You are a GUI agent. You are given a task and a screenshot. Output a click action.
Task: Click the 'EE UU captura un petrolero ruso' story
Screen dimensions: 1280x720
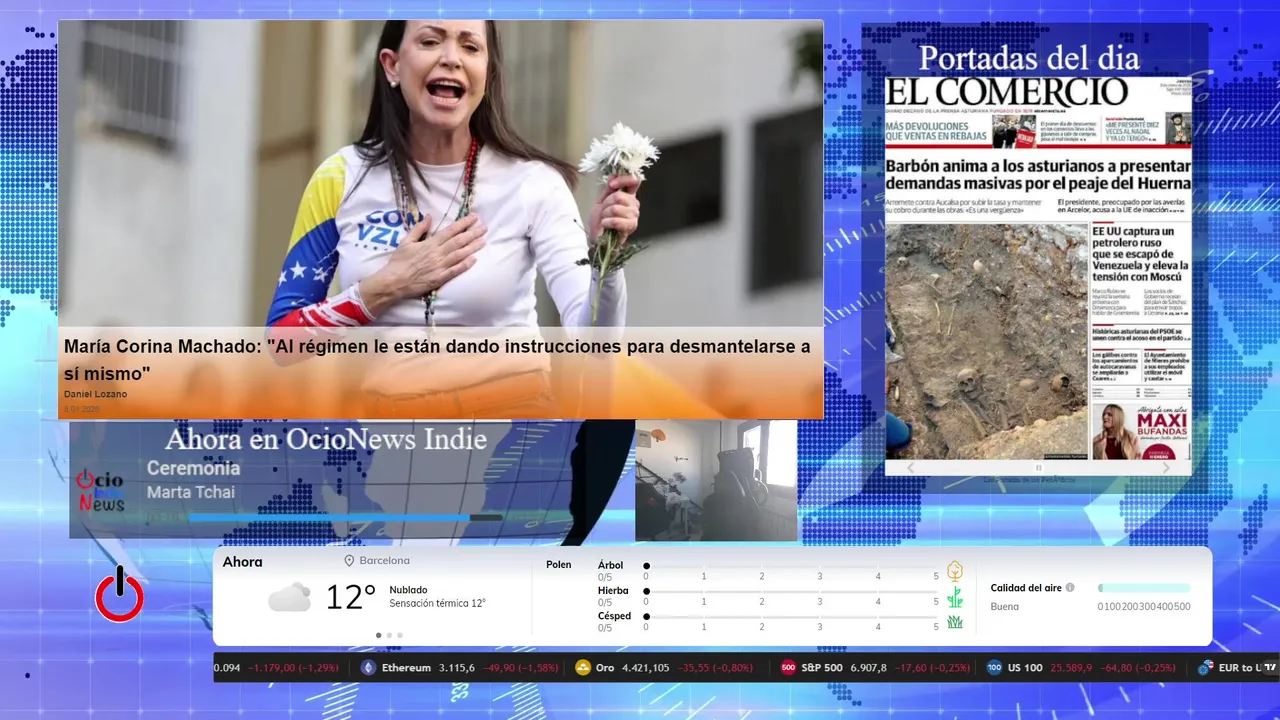1140,254
